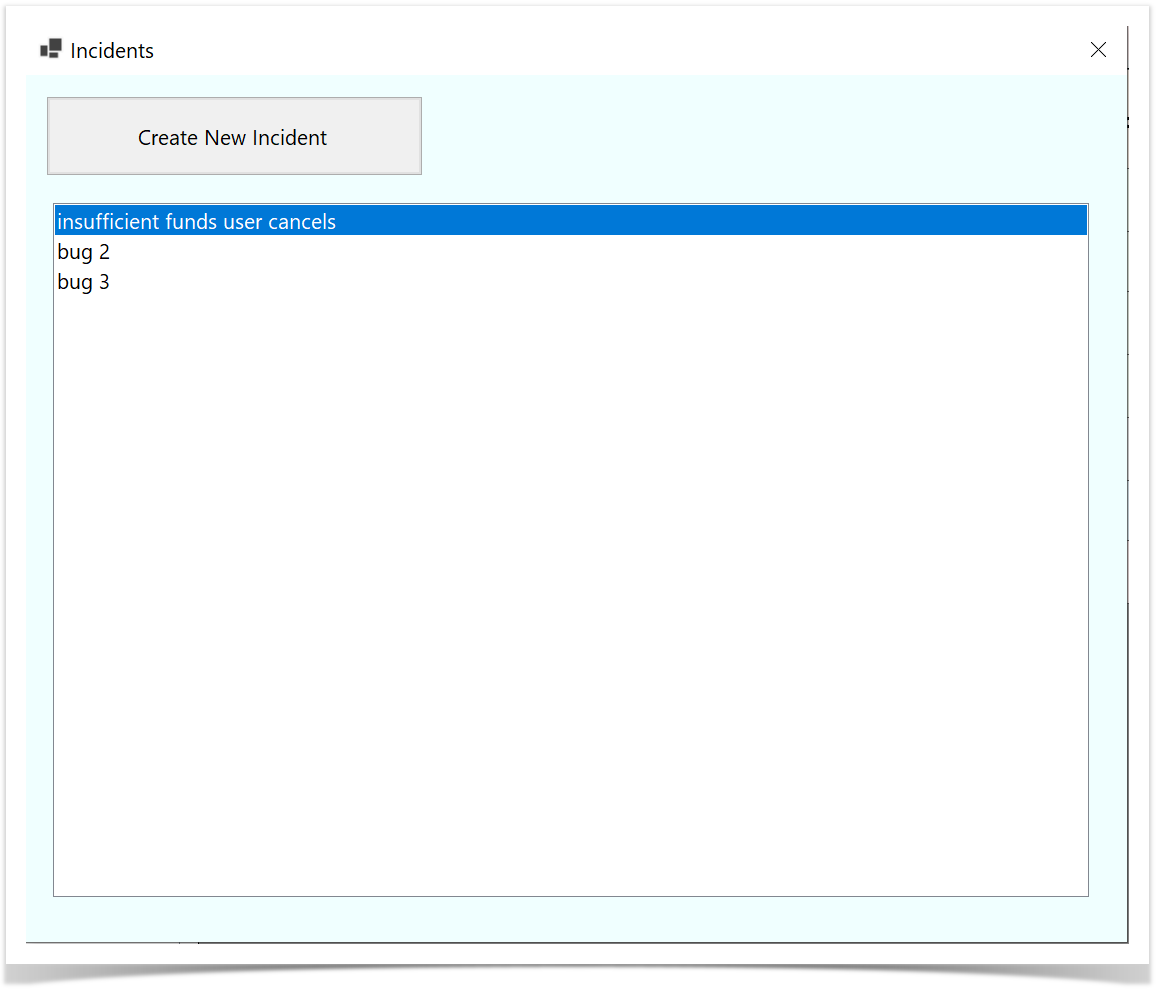This screenshot has width=1163, height=993.
Task: Click the 'Incidents' window title text
Action: [x=112, y=51]
